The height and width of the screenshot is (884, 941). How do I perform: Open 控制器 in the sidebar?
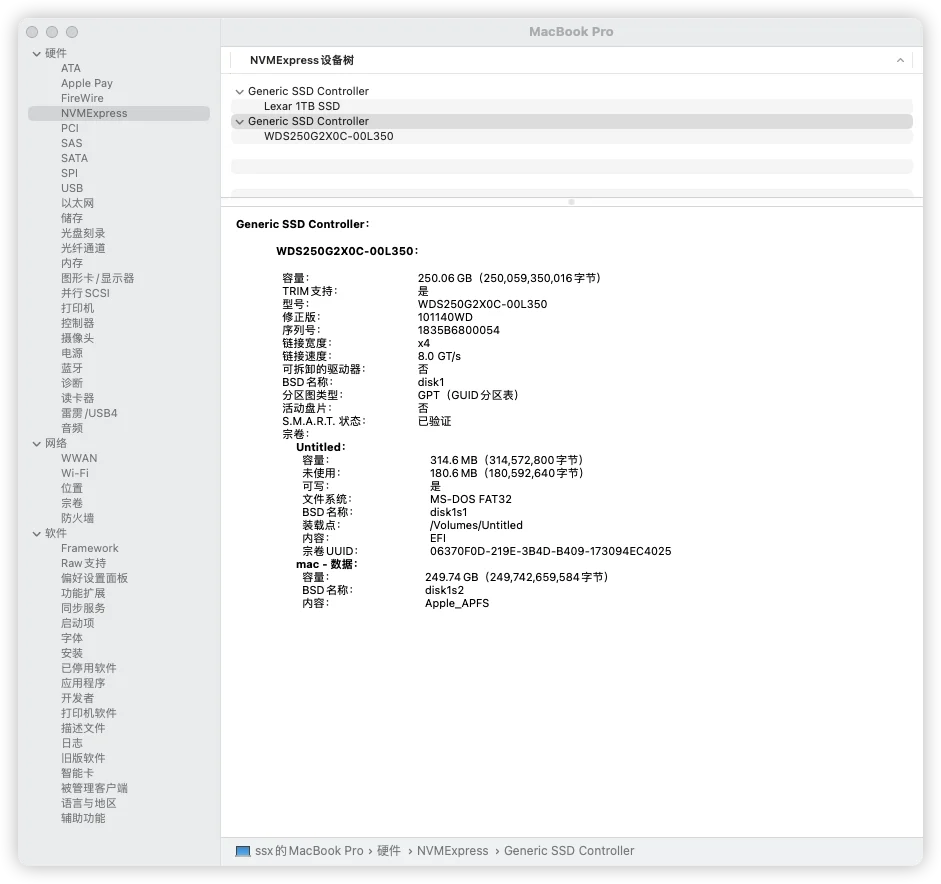tap(77, 323)
